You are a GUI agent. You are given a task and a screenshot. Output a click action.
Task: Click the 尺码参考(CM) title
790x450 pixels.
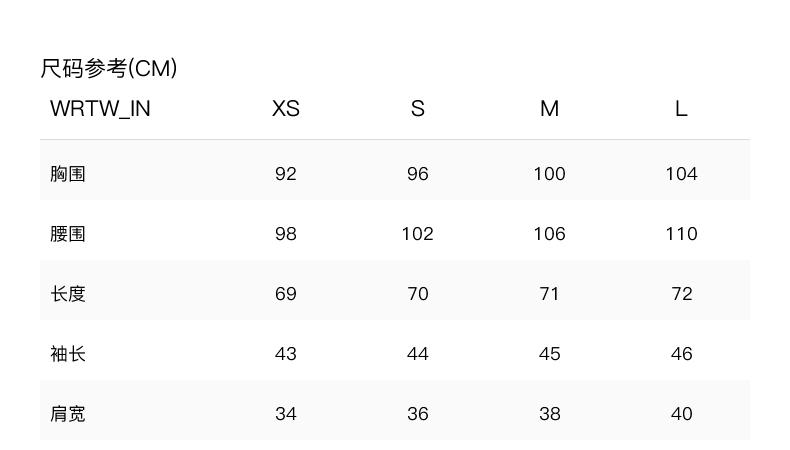[109, 68]
